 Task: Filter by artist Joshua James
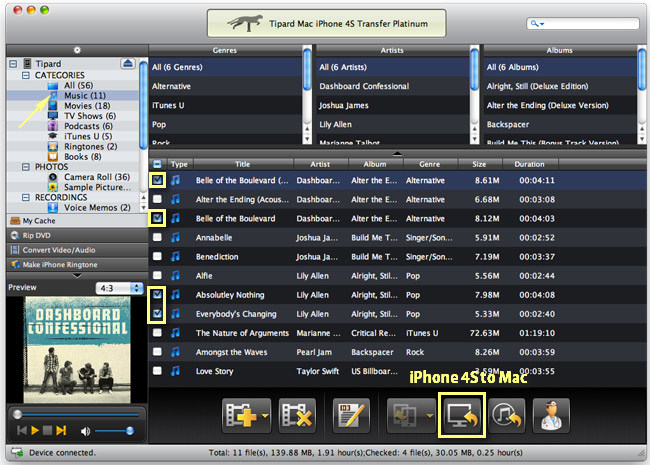point(392,105)
